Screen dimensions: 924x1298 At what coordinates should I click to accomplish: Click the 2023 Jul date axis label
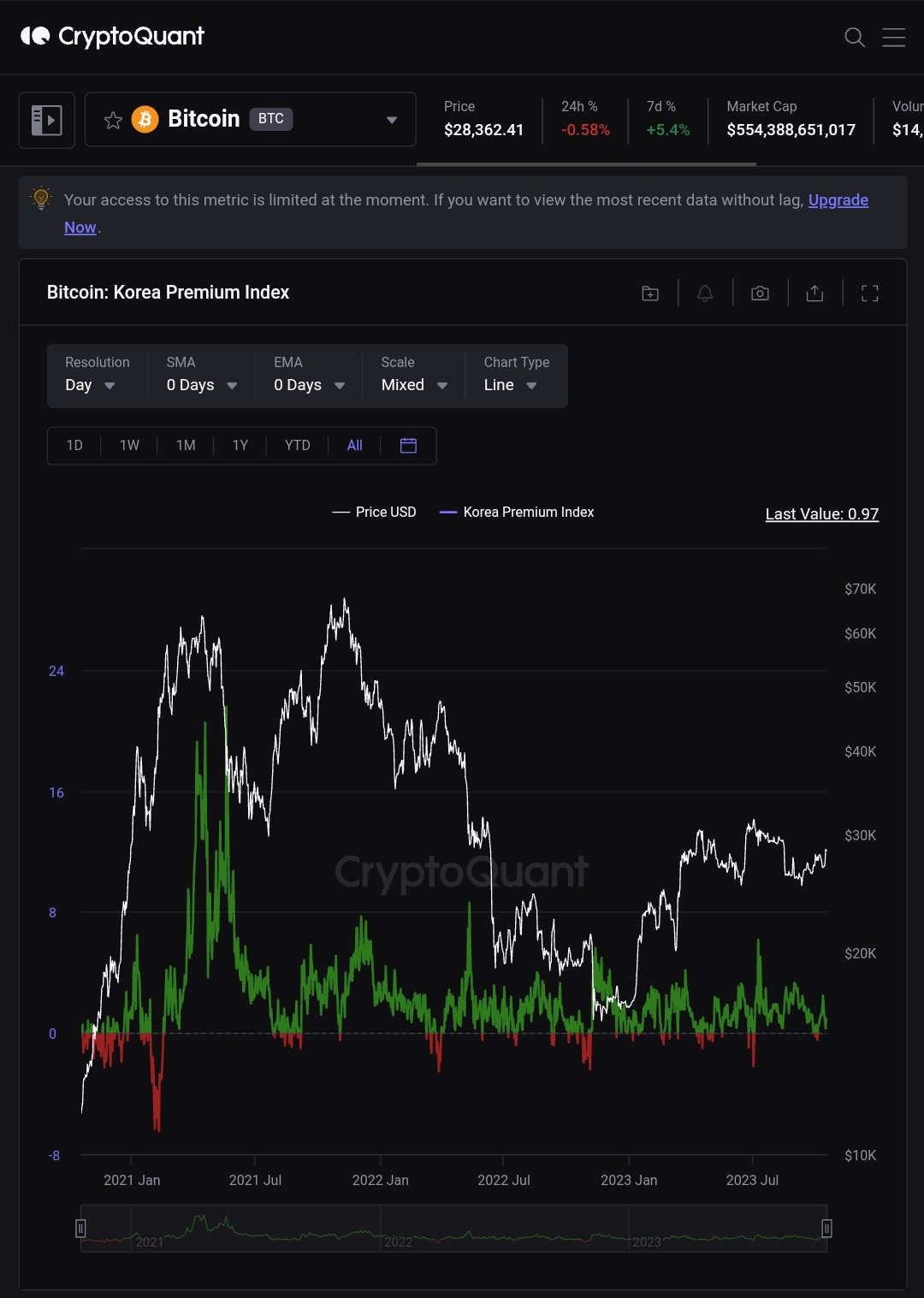[x=752, y=1180]
